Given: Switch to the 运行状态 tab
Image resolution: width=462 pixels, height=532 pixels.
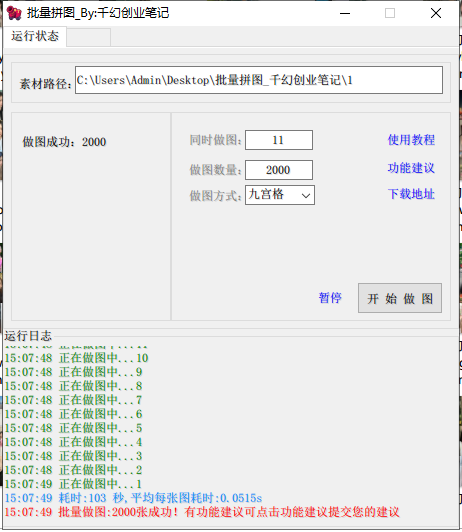Looking at the screenshot, I should pyautogui.click(x=35, y=36).
